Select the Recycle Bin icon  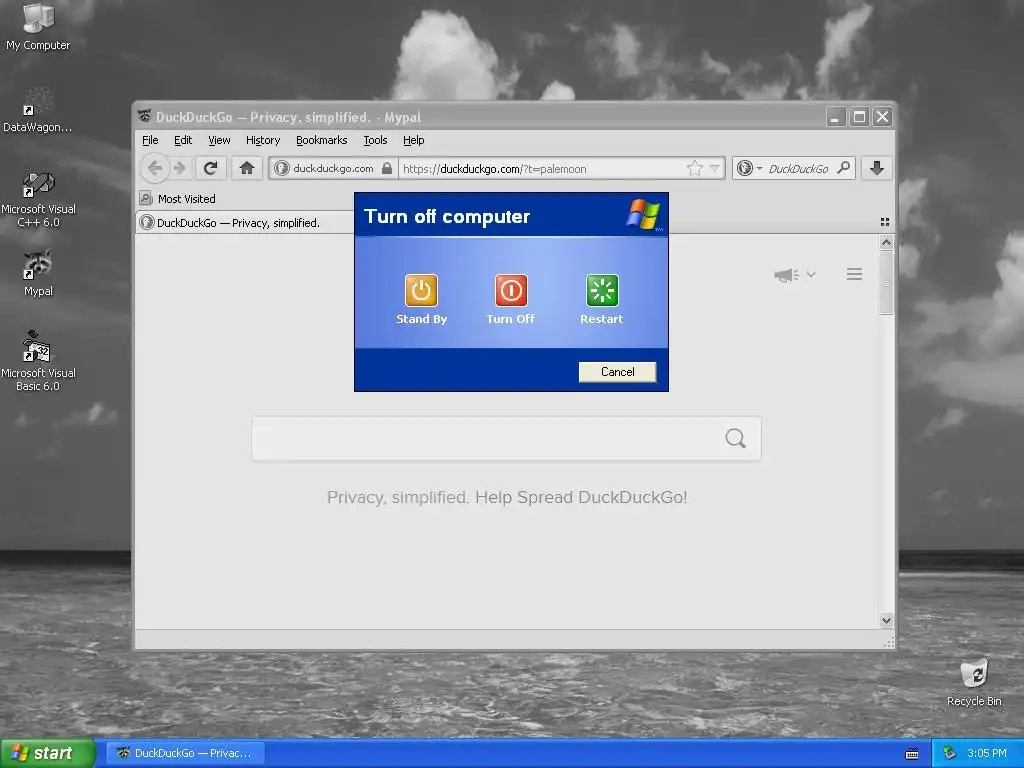click(974, 683)
